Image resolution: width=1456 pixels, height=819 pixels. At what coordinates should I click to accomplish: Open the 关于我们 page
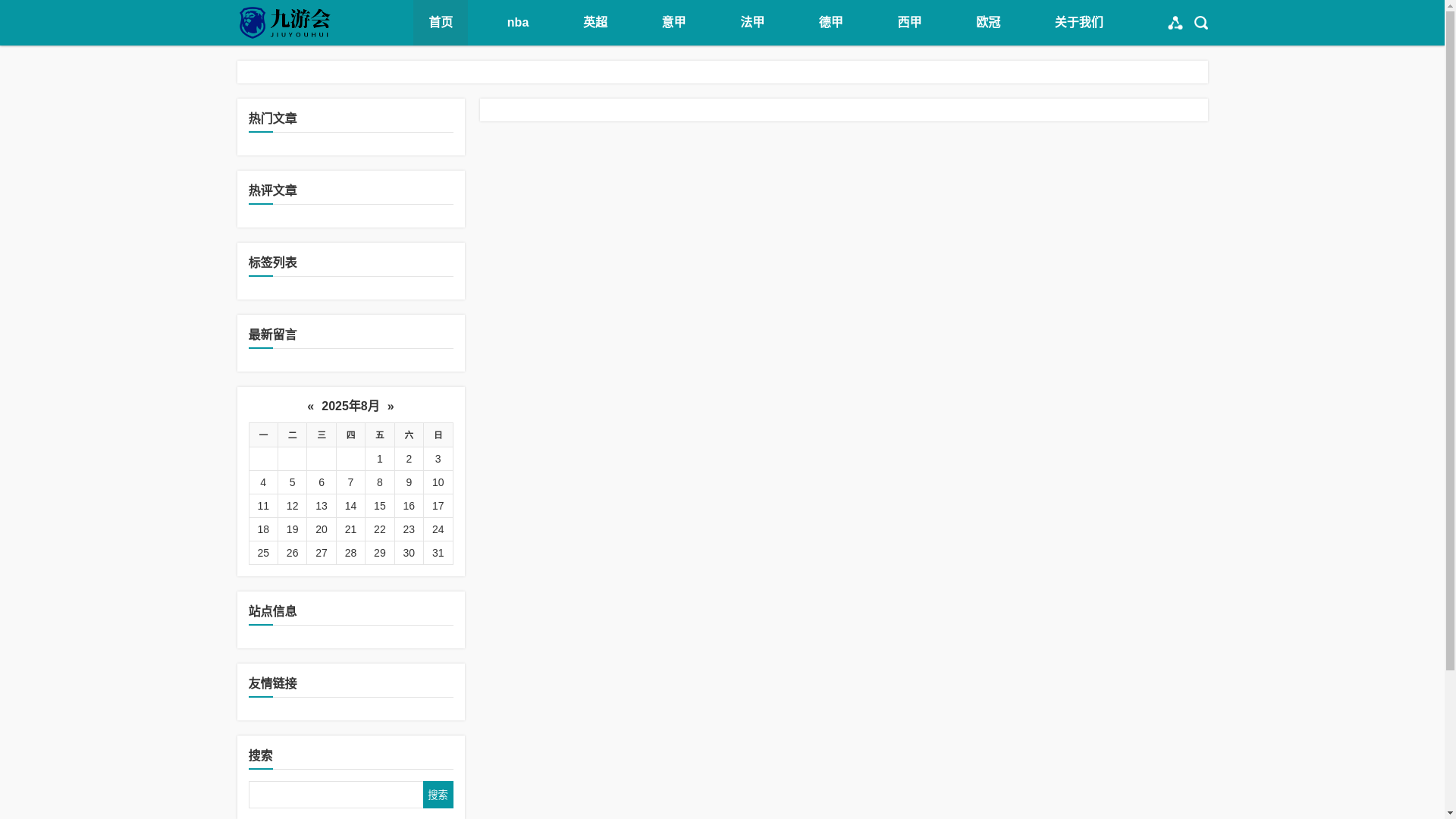[1079, 23]
